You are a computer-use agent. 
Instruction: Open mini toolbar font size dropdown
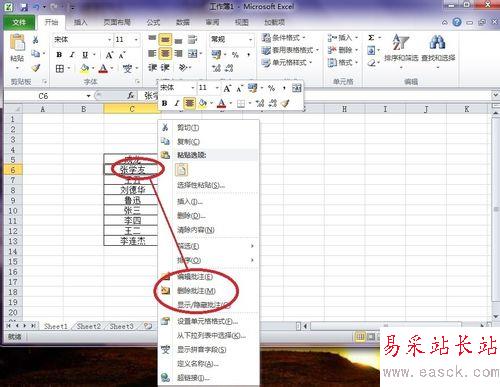point(217,88)
